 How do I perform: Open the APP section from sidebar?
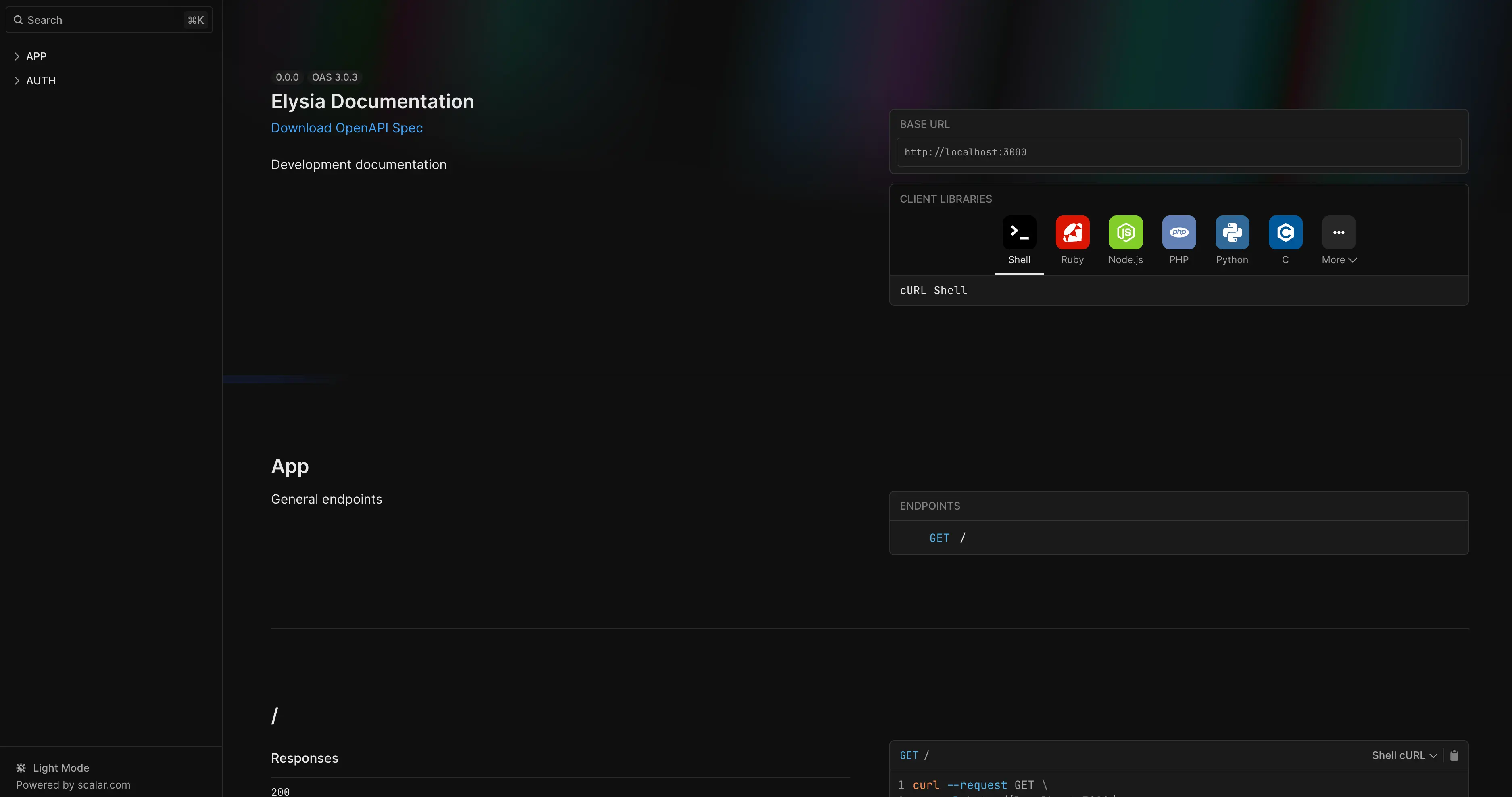point(36,56)
